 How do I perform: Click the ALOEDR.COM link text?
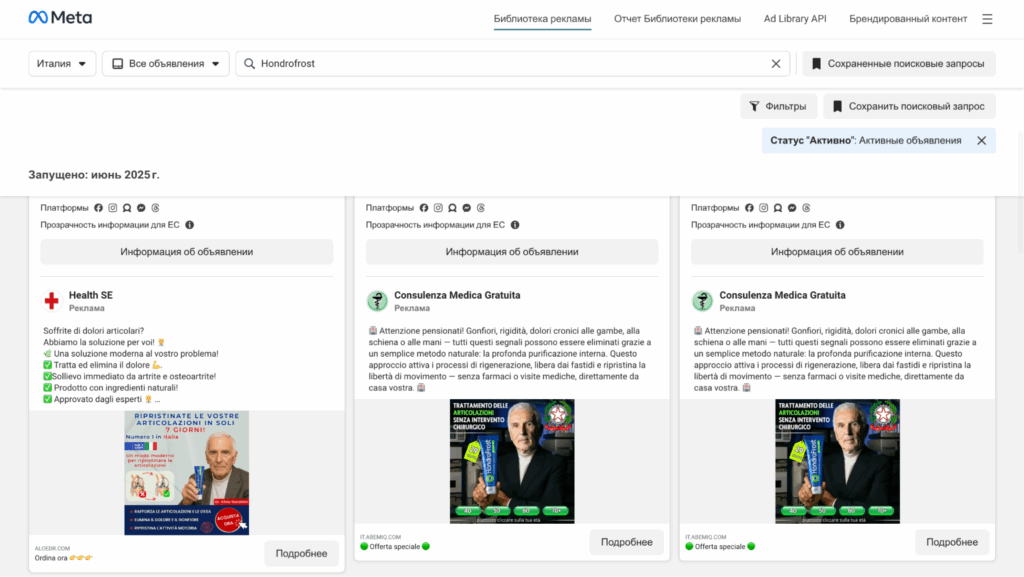[52, 548]
